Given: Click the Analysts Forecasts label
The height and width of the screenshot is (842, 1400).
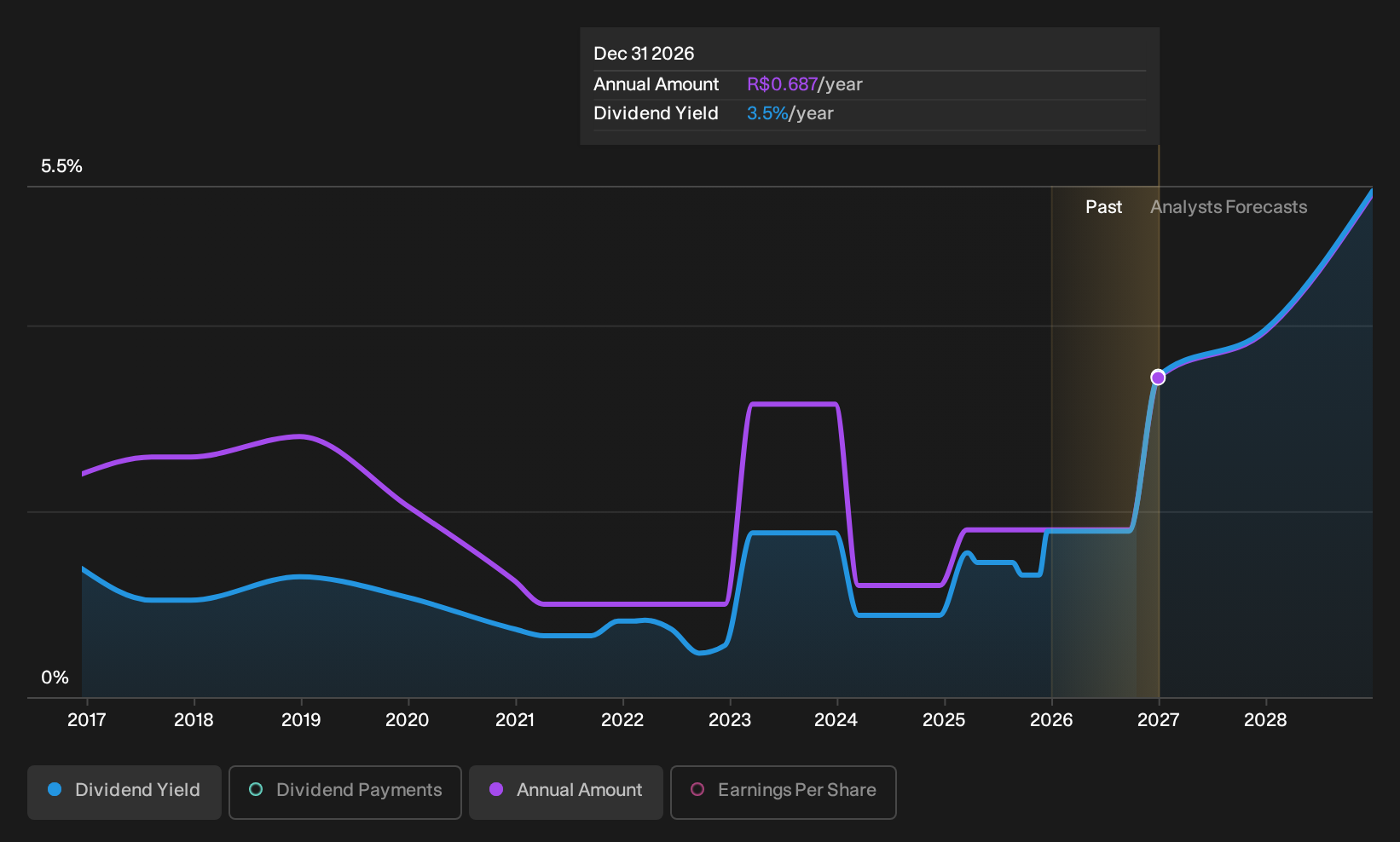Looking at the screenshot, I should point(1229,207).
